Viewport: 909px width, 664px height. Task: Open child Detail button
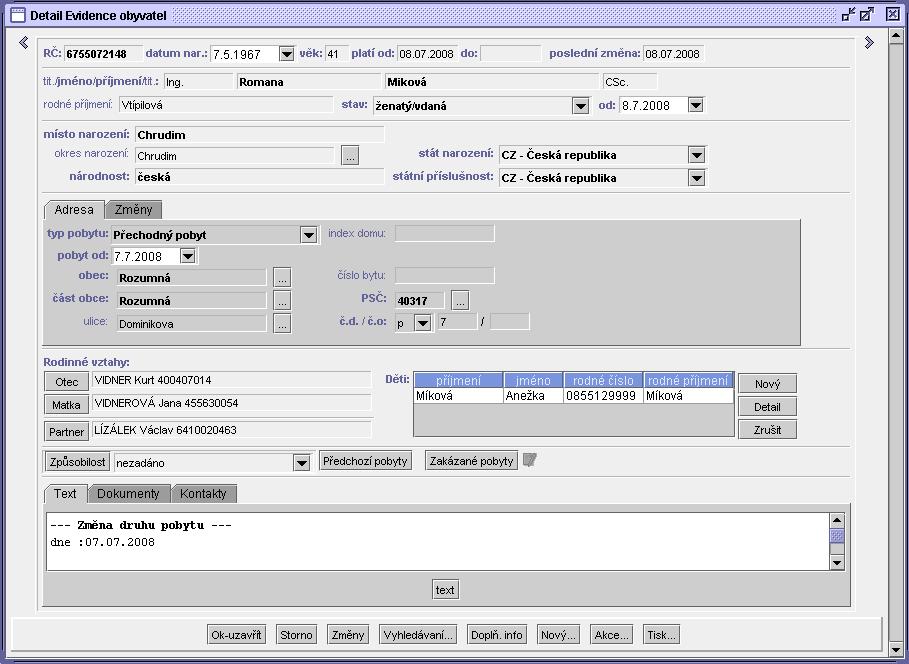[768, 407]
